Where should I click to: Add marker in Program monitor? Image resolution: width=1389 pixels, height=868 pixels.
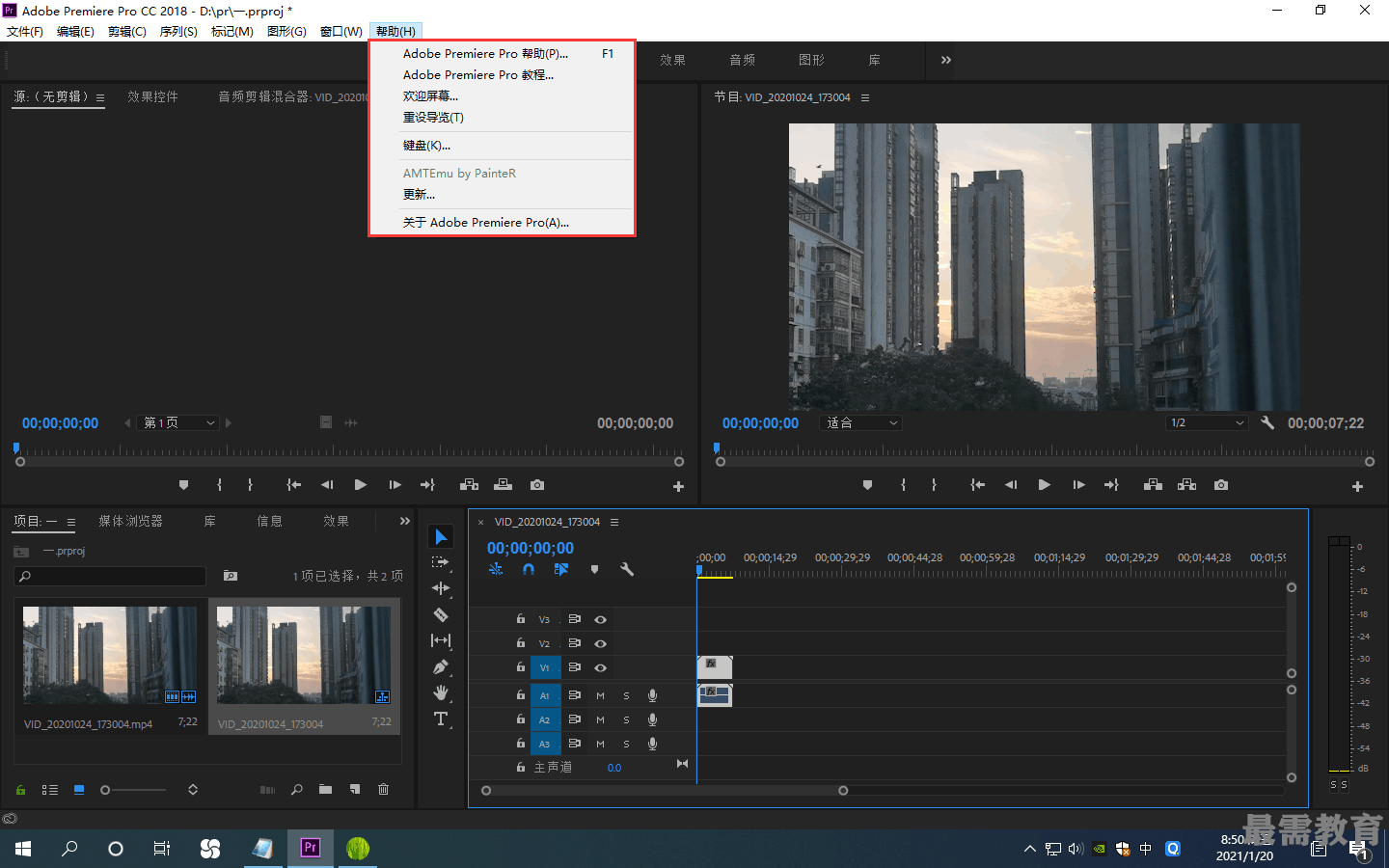[867, 485]
